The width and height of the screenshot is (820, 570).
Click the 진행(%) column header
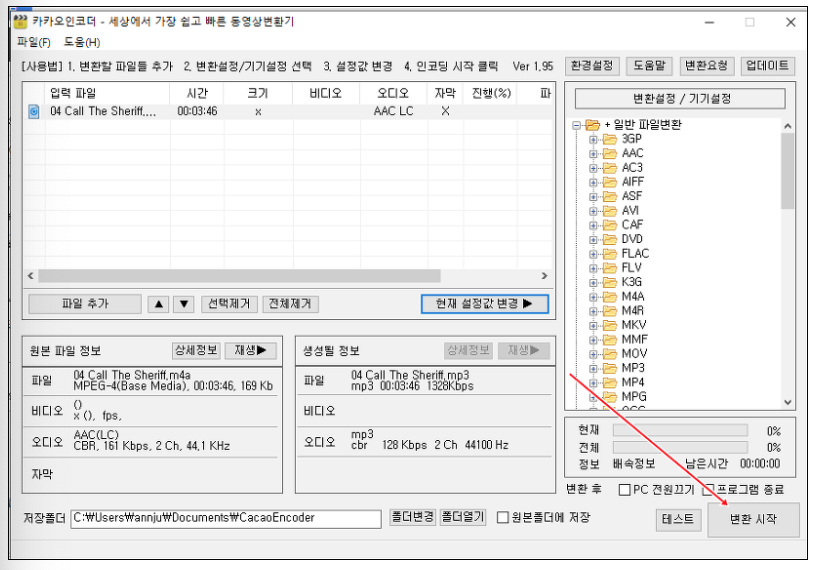(491, 93)
